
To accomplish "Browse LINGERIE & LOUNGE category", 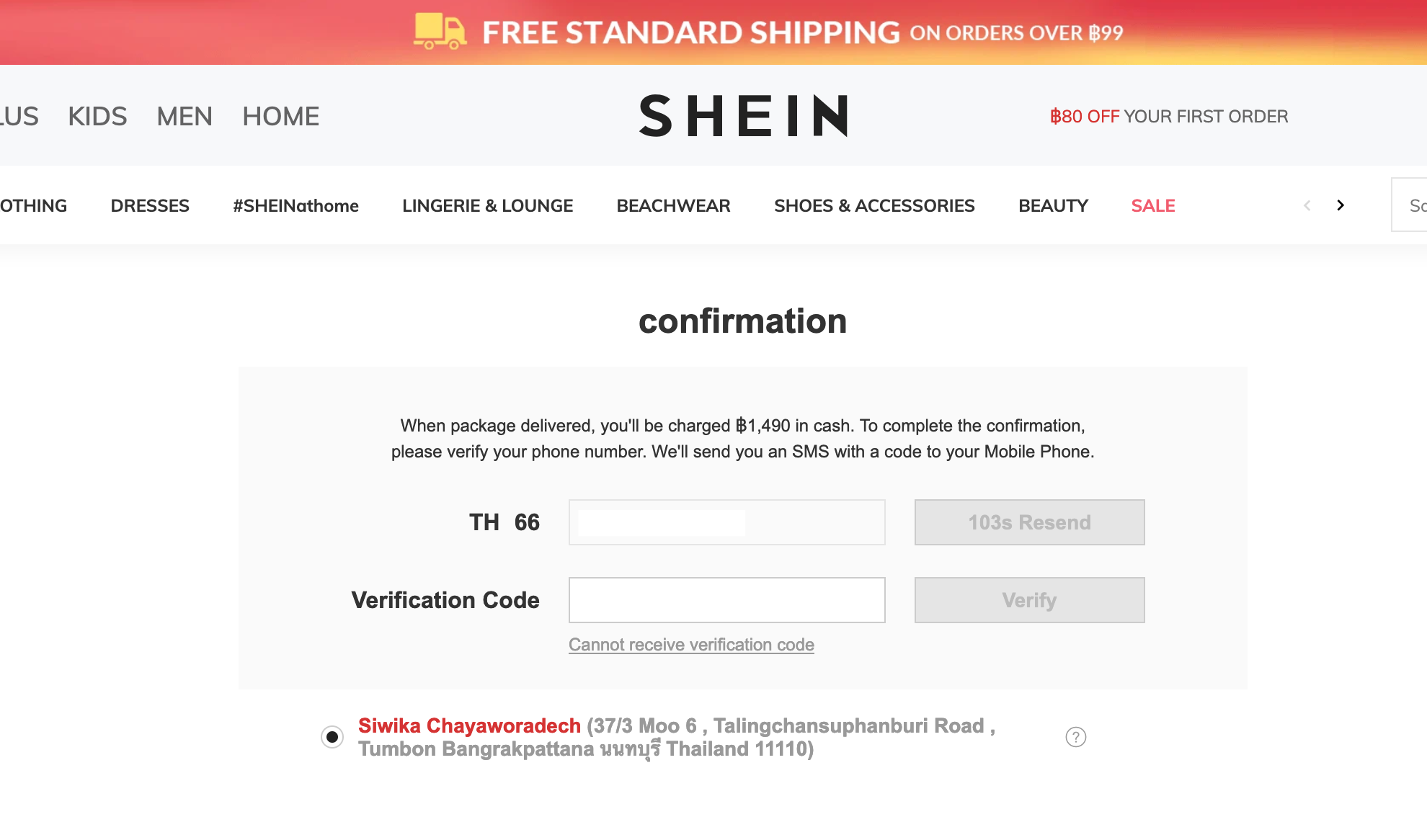I will (x=487, y=205).
